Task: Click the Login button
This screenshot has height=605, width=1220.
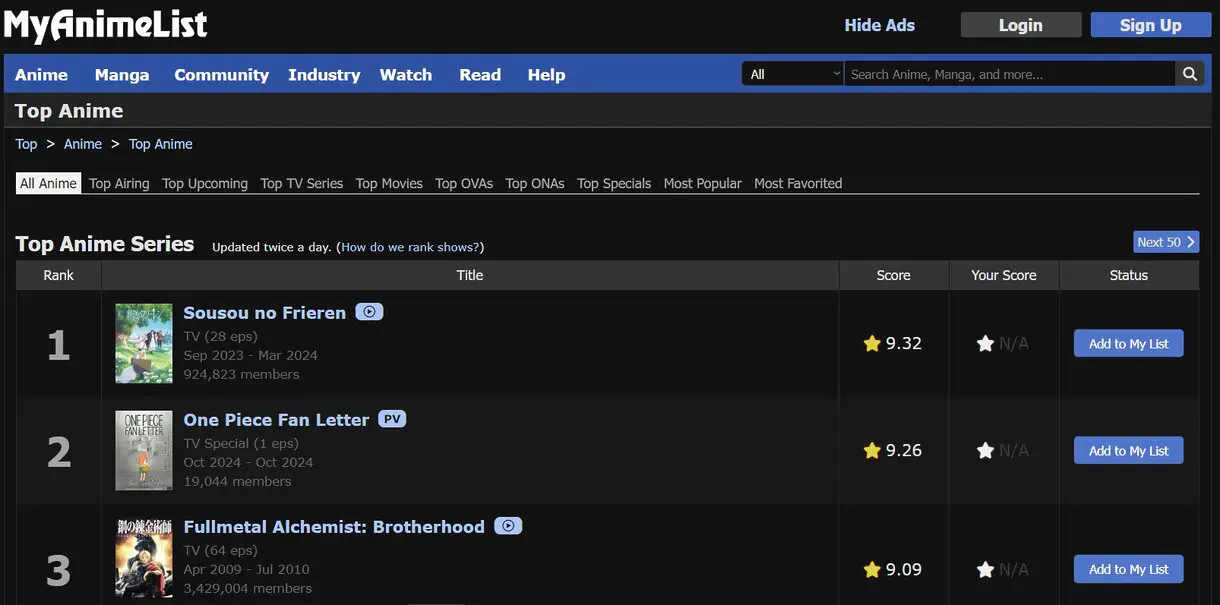Action: (1021, 25)
